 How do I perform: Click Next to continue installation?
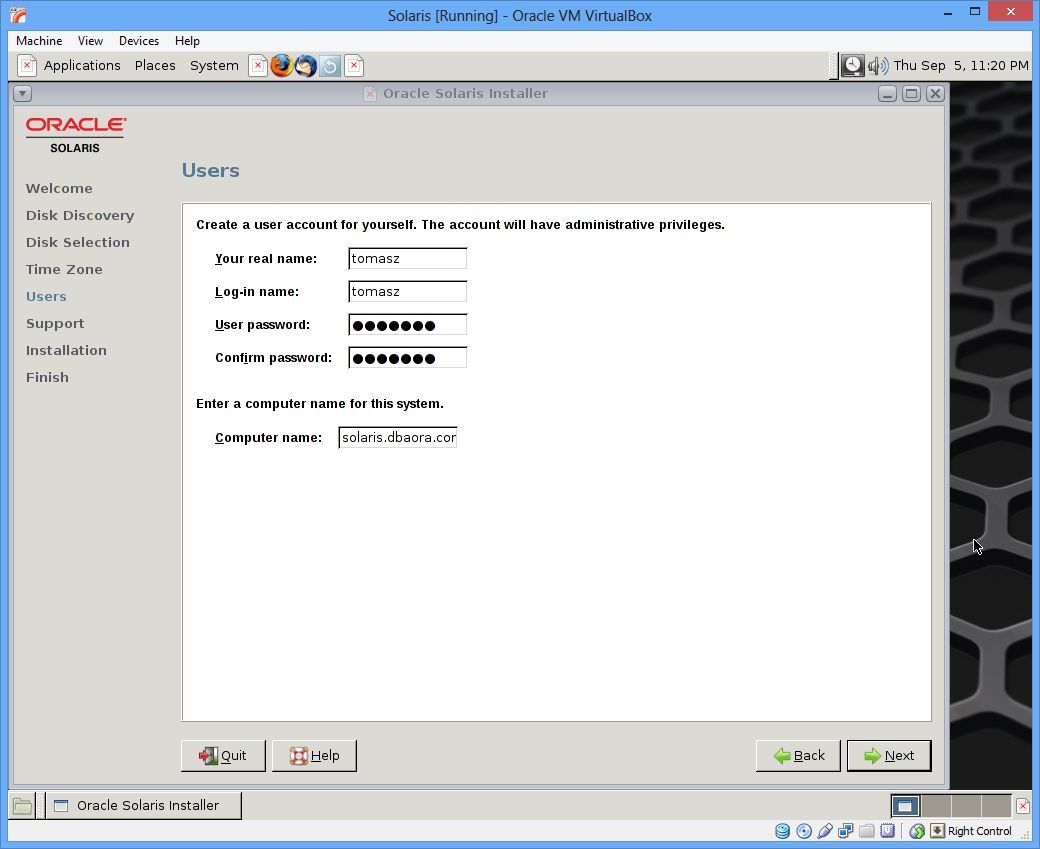coord(889,756)
